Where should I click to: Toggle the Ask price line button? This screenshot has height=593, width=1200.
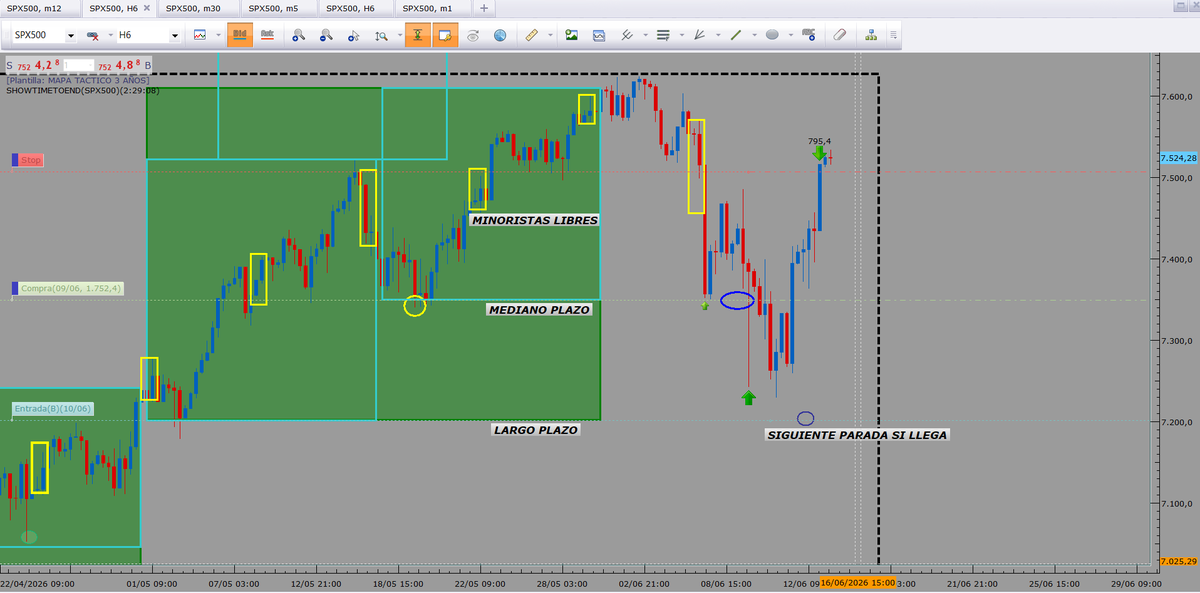click(x=267, y=35)
